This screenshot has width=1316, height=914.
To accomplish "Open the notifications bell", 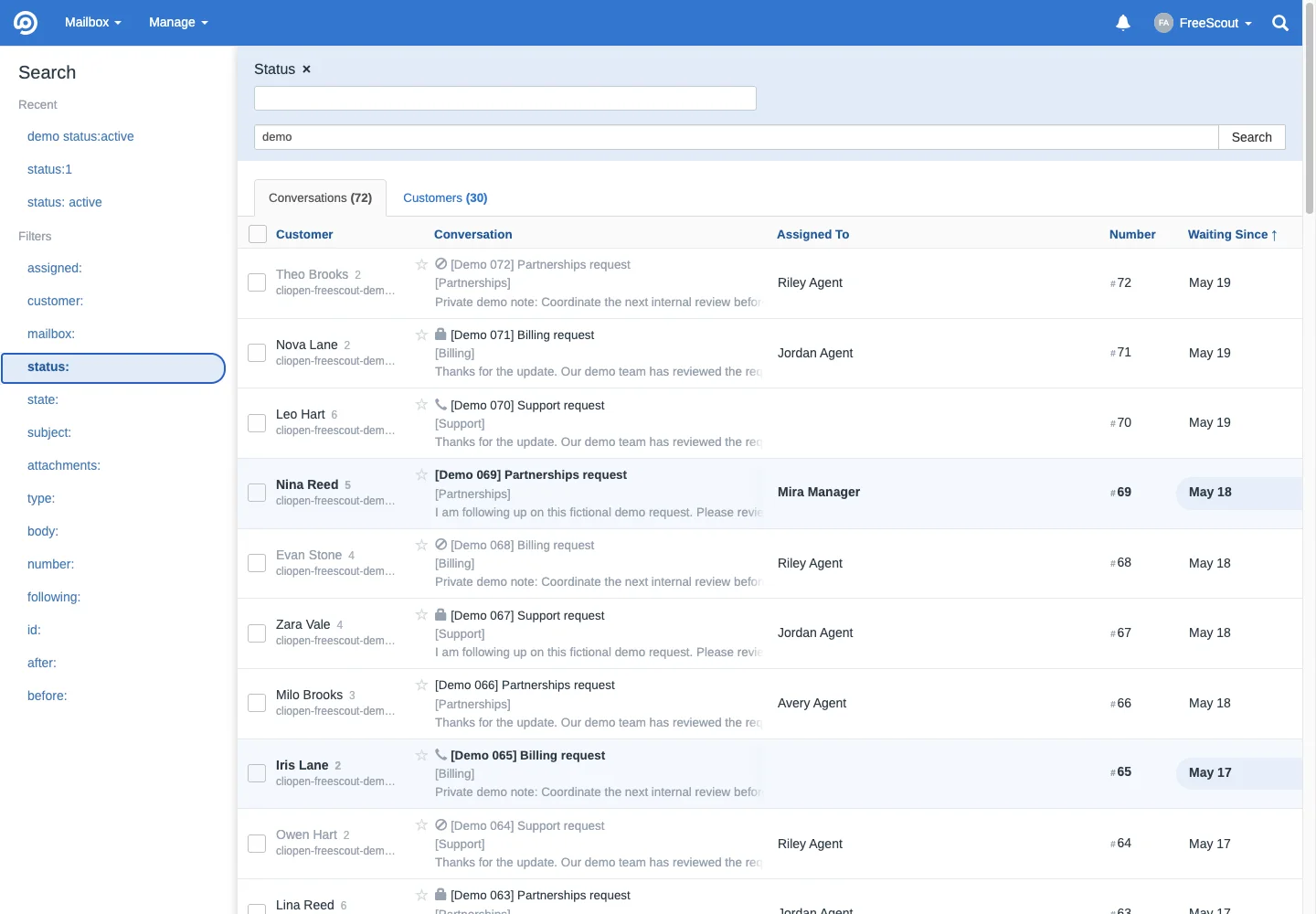I will click(1123, 23).
